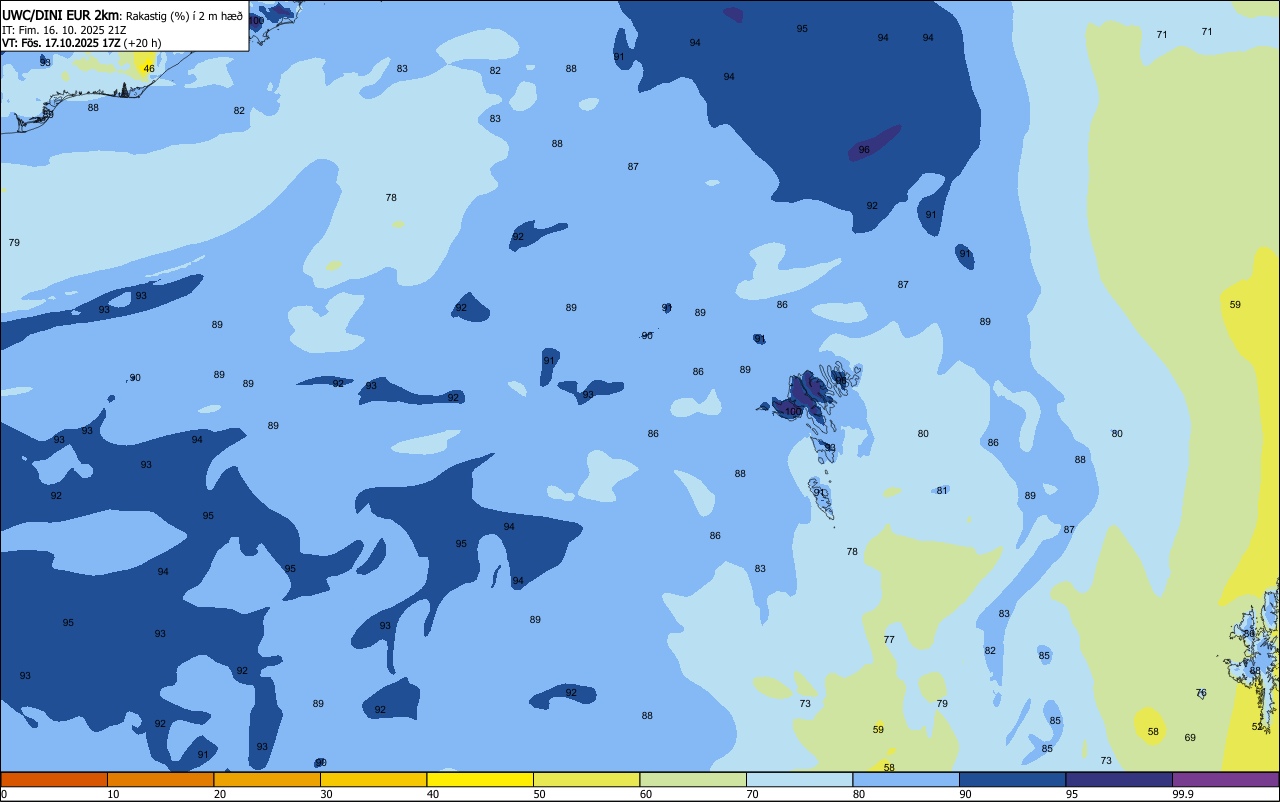This screenshot has height=802, width=1280.
Task: Click the 'Rakastig (%) í 2 m hæð' label
Action: pyautogui.click(x=184, y=16)
